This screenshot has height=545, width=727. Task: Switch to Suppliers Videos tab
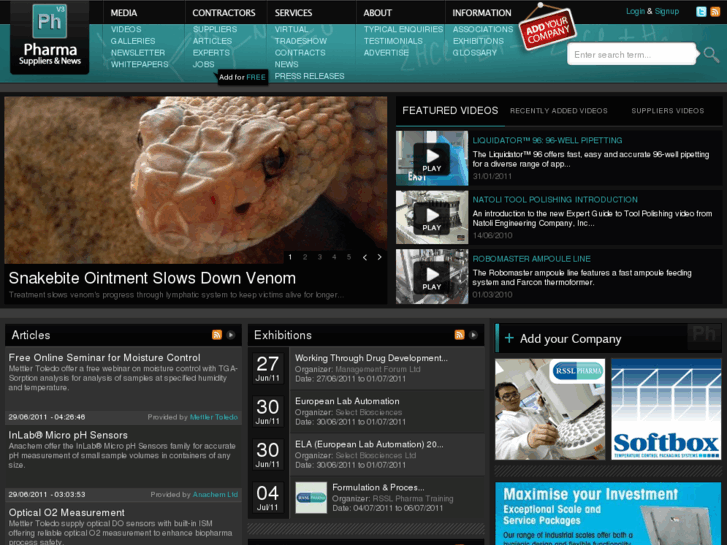click(x=668, y=111)
